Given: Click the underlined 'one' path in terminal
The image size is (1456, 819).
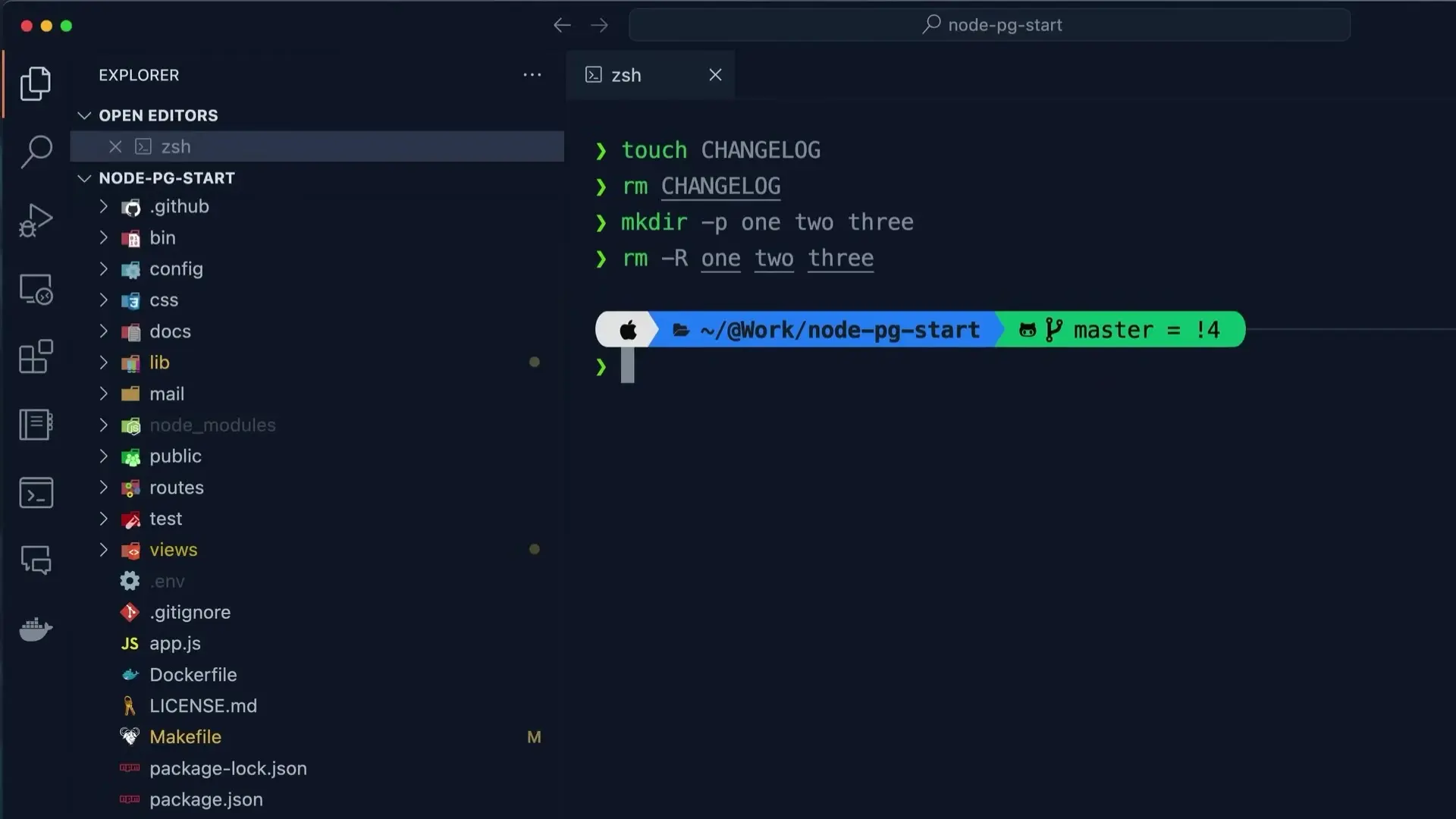Looking at the screenshot, I should pos(720,259).
